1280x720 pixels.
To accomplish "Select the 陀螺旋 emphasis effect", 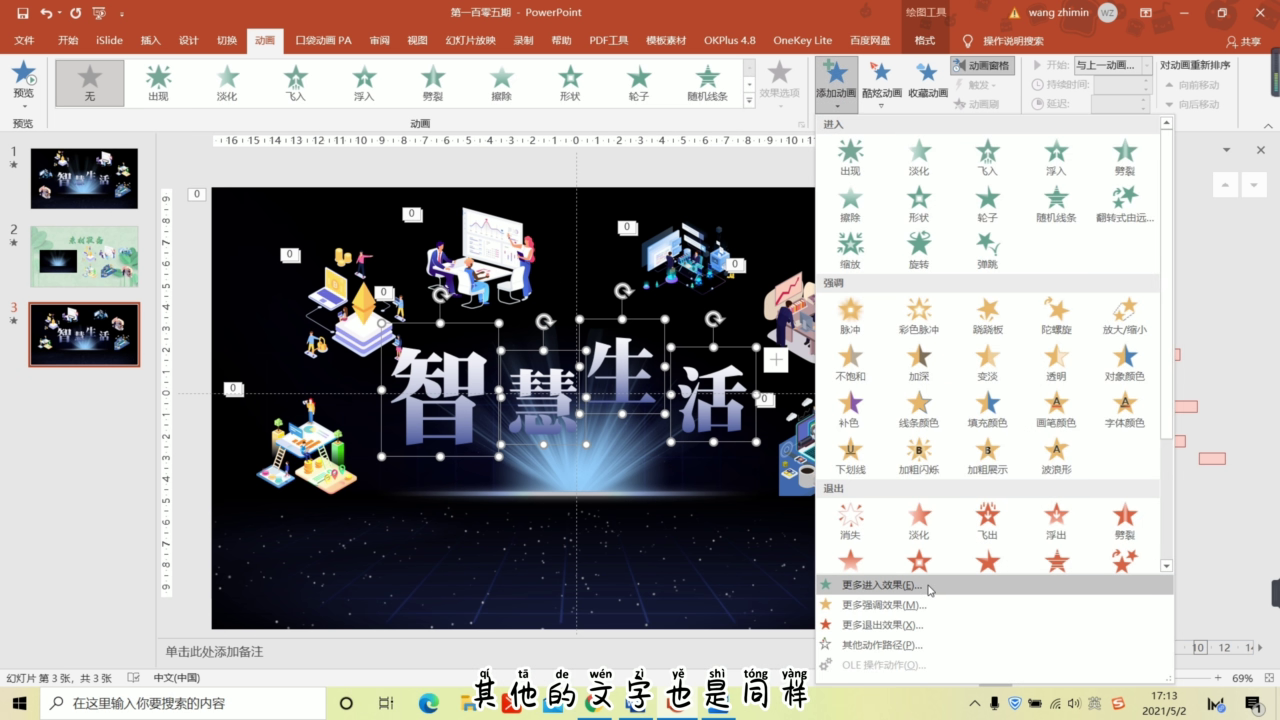I will click(x=1056, y=316).
